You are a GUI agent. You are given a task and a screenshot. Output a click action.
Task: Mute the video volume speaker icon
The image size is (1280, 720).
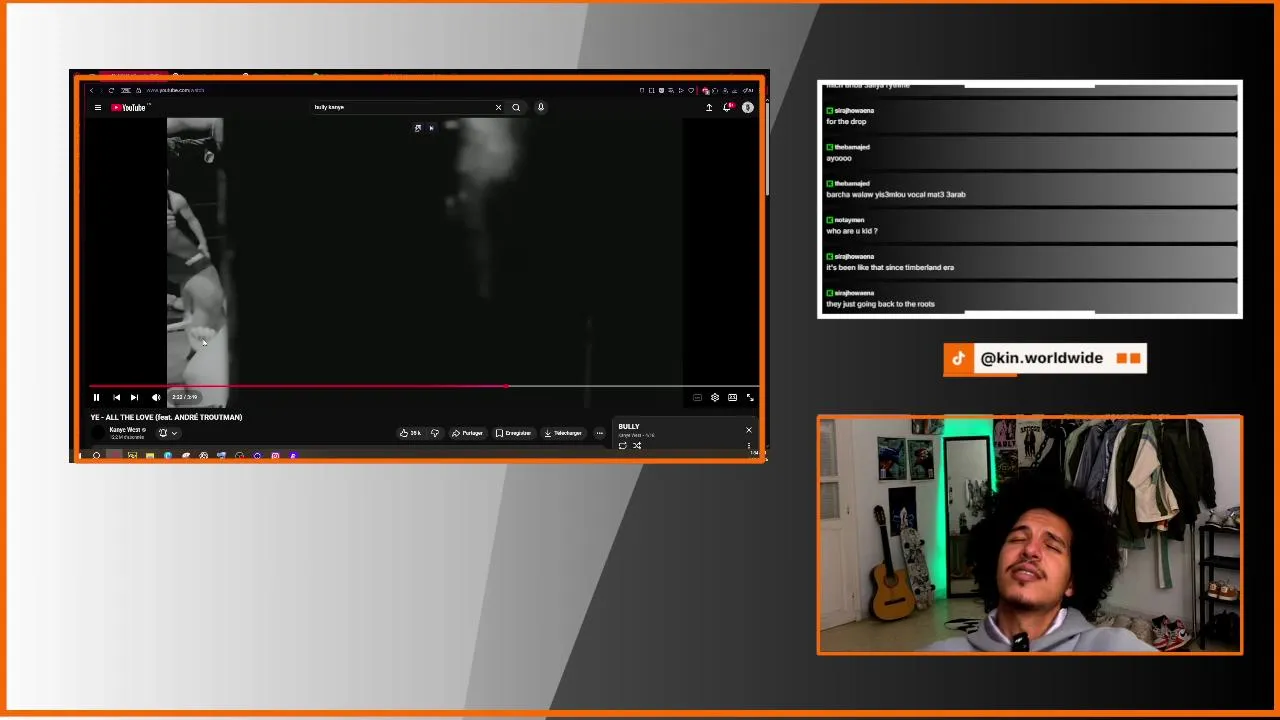point(155,397)
